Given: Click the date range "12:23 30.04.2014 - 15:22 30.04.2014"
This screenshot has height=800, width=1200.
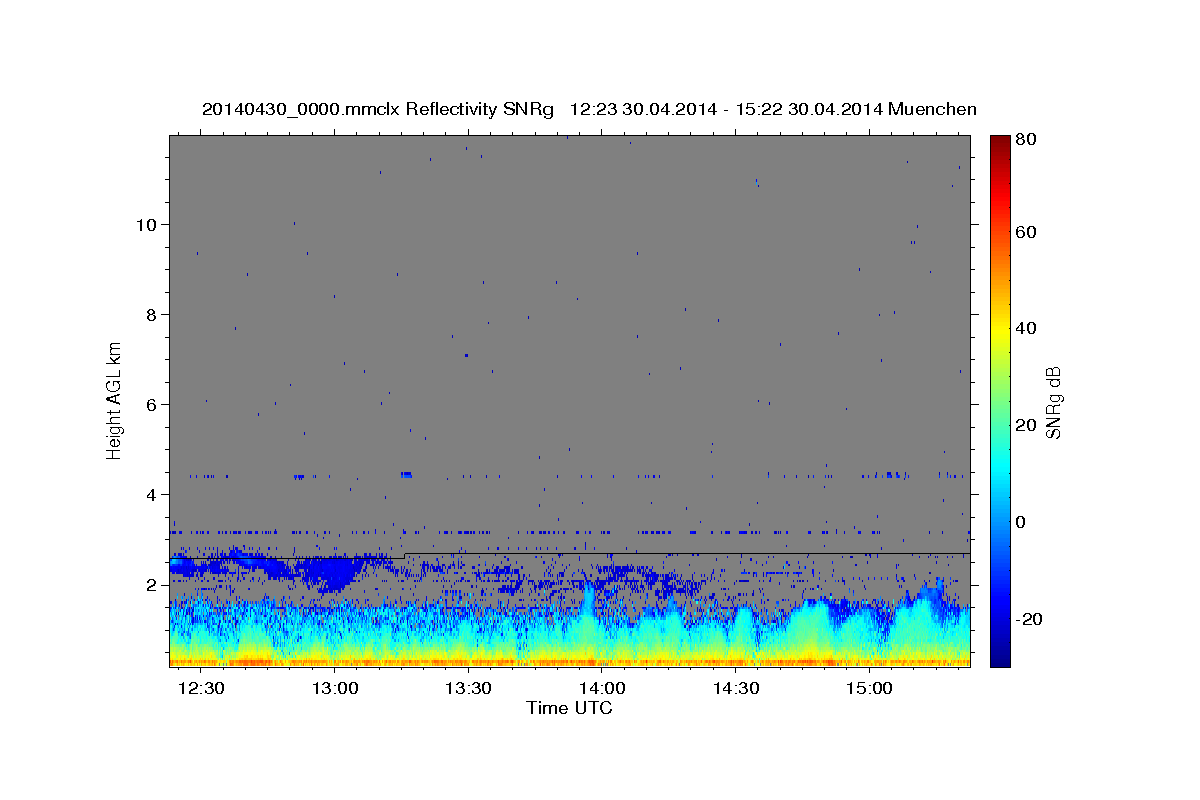Looking at the screenshot, I should pos(726,109).
